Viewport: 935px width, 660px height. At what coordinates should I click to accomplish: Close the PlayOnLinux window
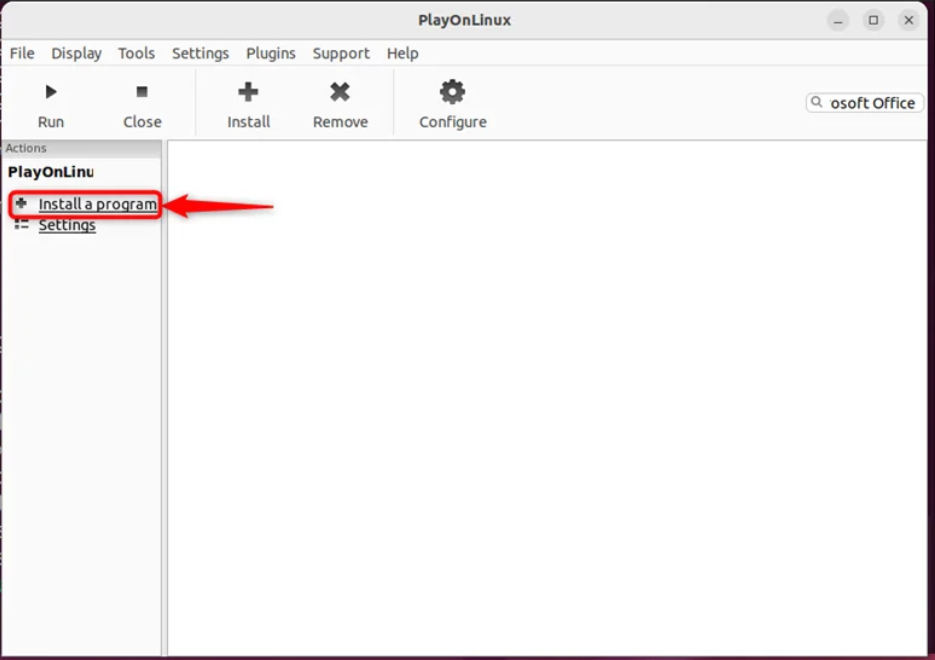(909, 20)
